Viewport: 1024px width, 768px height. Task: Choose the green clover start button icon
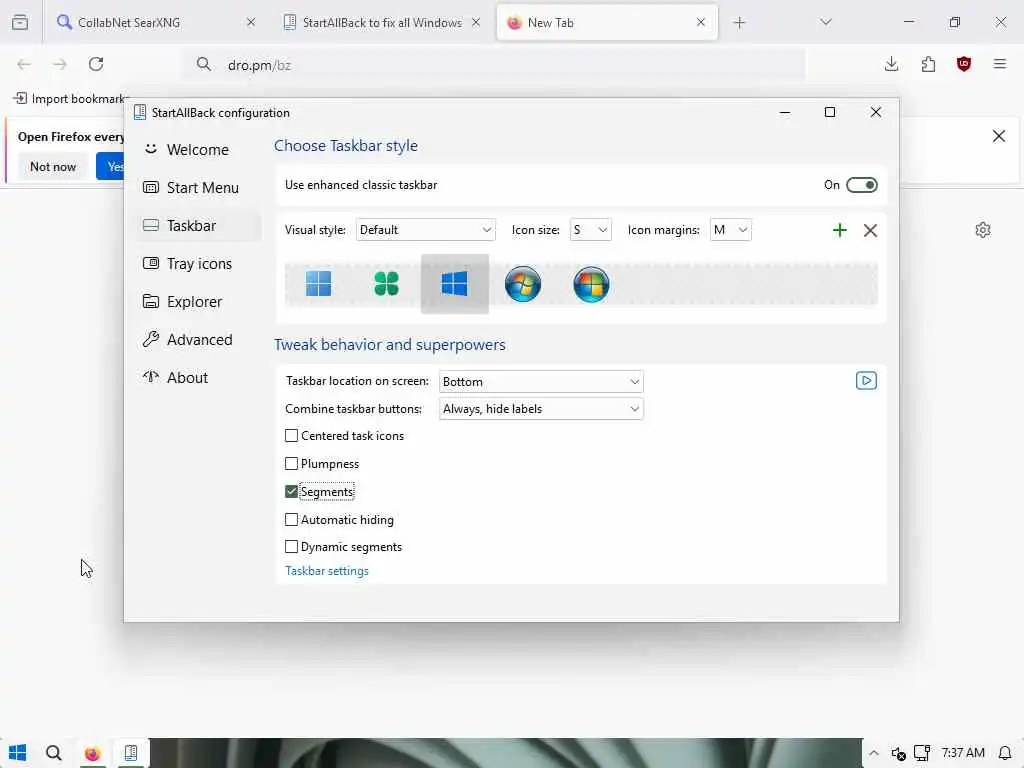coord(387,283)
